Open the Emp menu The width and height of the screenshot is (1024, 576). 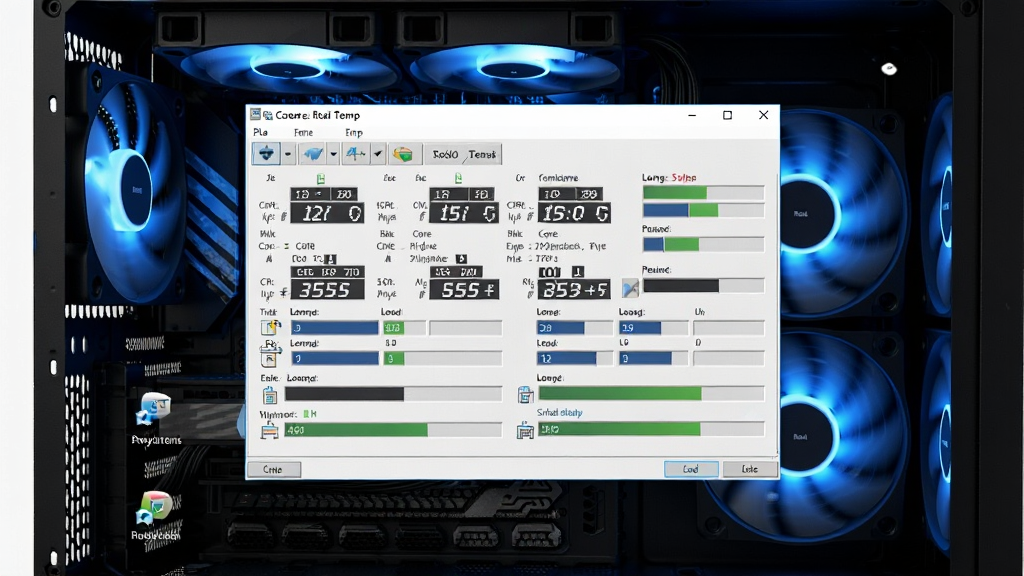[x=353, y=132]
